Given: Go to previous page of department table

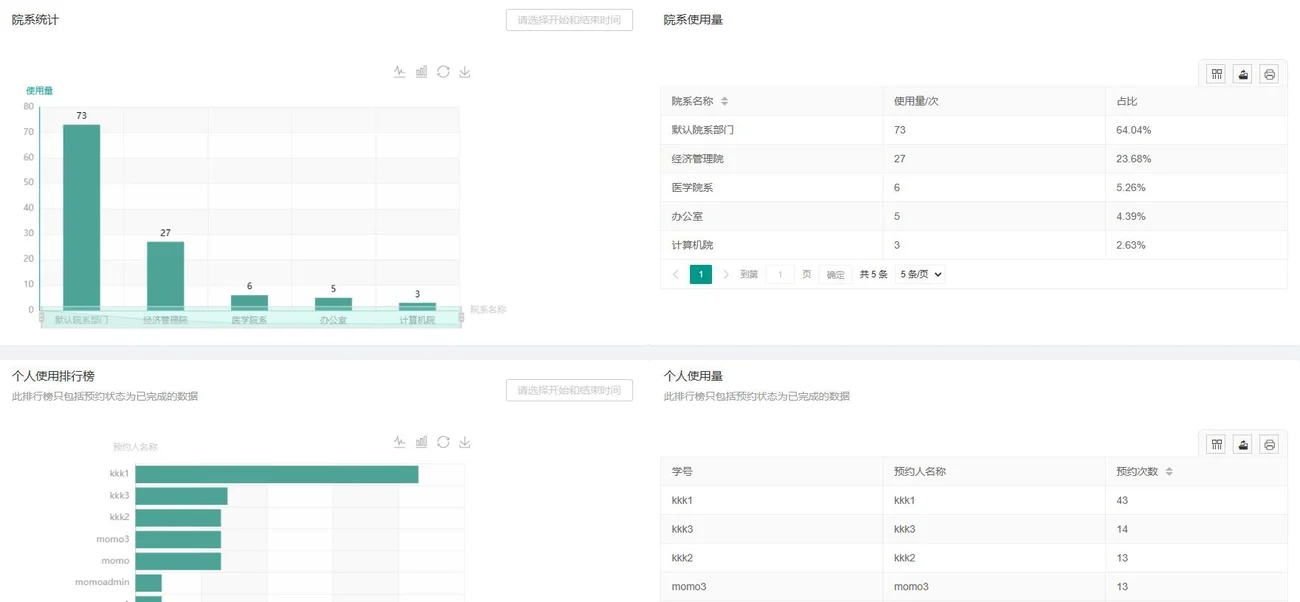Looking at the screenshot, I should (676, 274).
